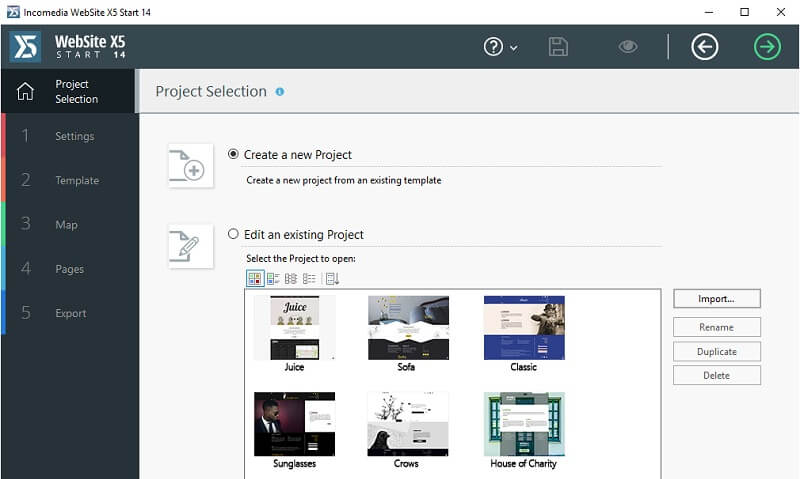Click the Import... button
The image size is (800, 479).
(716, 299)
